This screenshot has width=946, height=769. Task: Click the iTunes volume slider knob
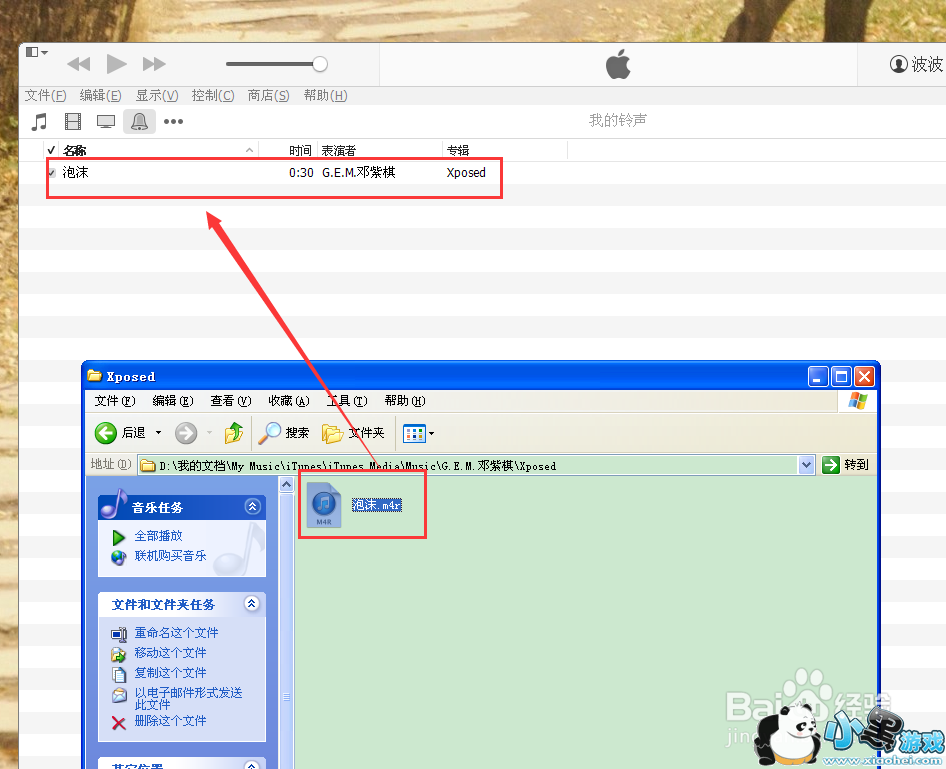pos(320,64)
